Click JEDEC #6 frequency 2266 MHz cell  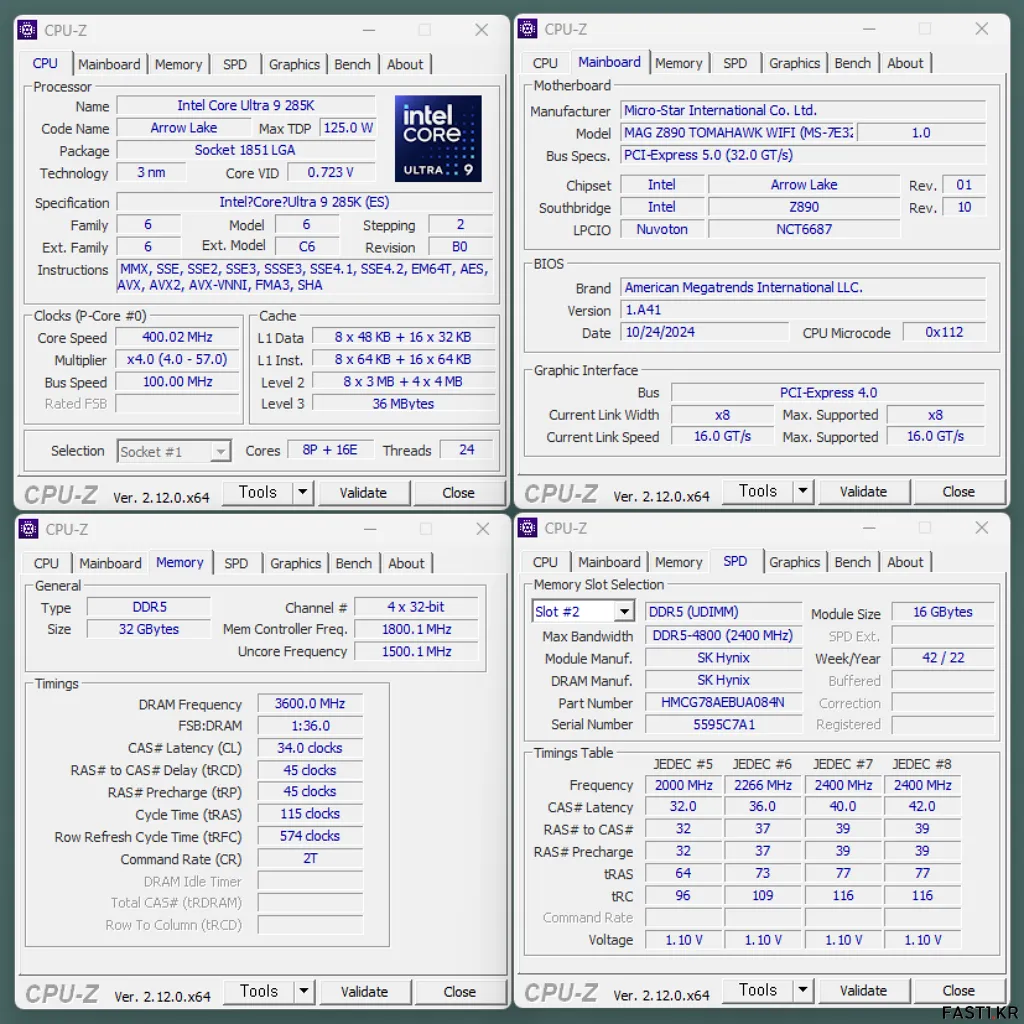pos(763,785)
